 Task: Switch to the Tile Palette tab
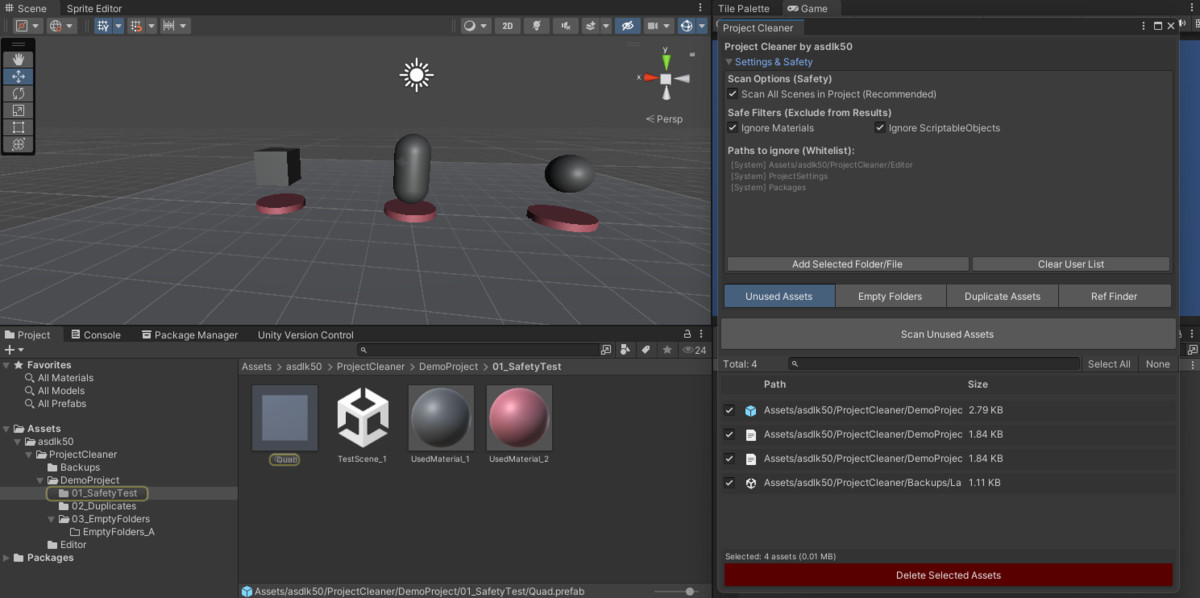tap(745, 8)
